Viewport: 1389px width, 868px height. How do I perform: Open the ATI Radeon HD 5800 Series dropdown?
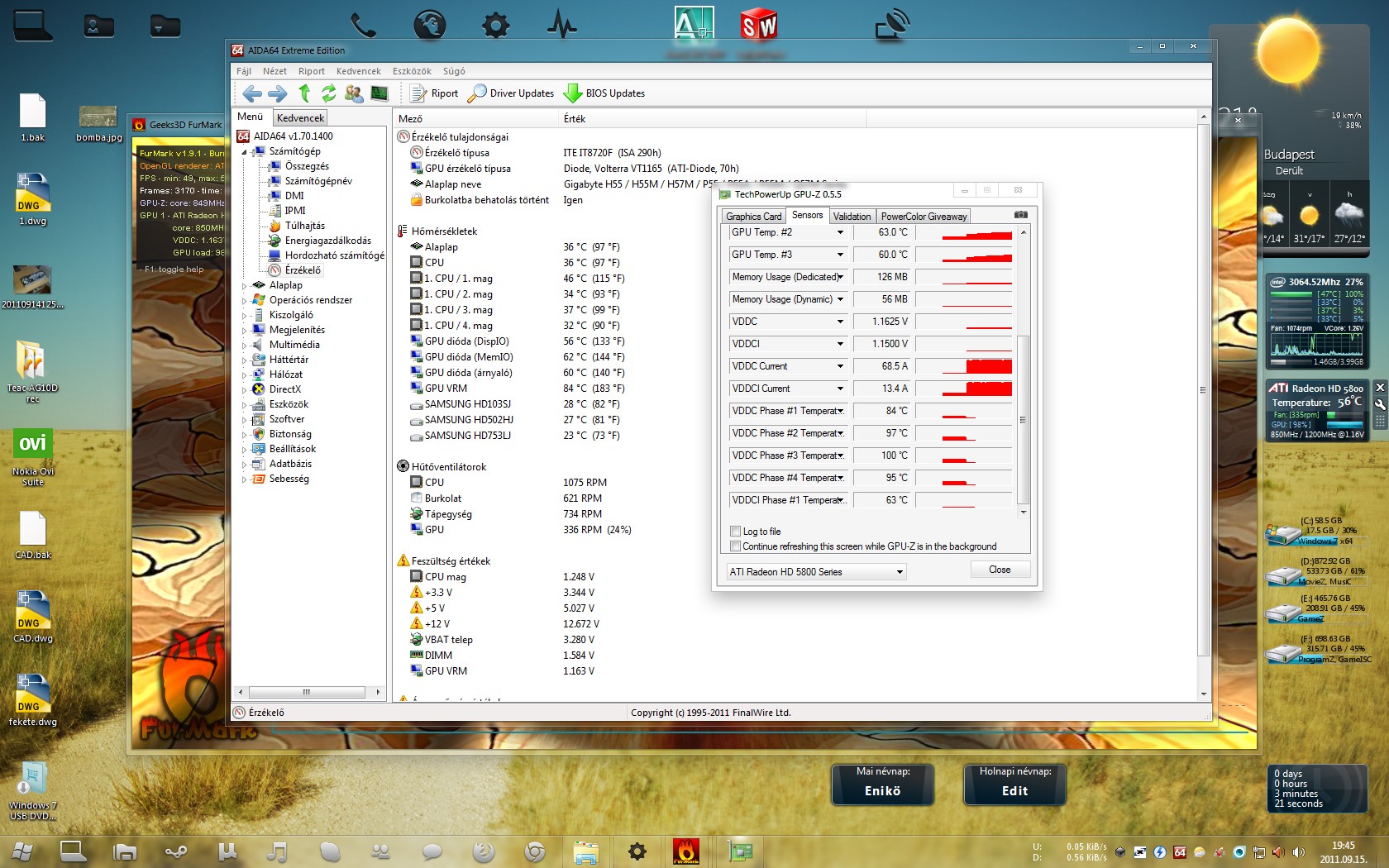point(816,571)
